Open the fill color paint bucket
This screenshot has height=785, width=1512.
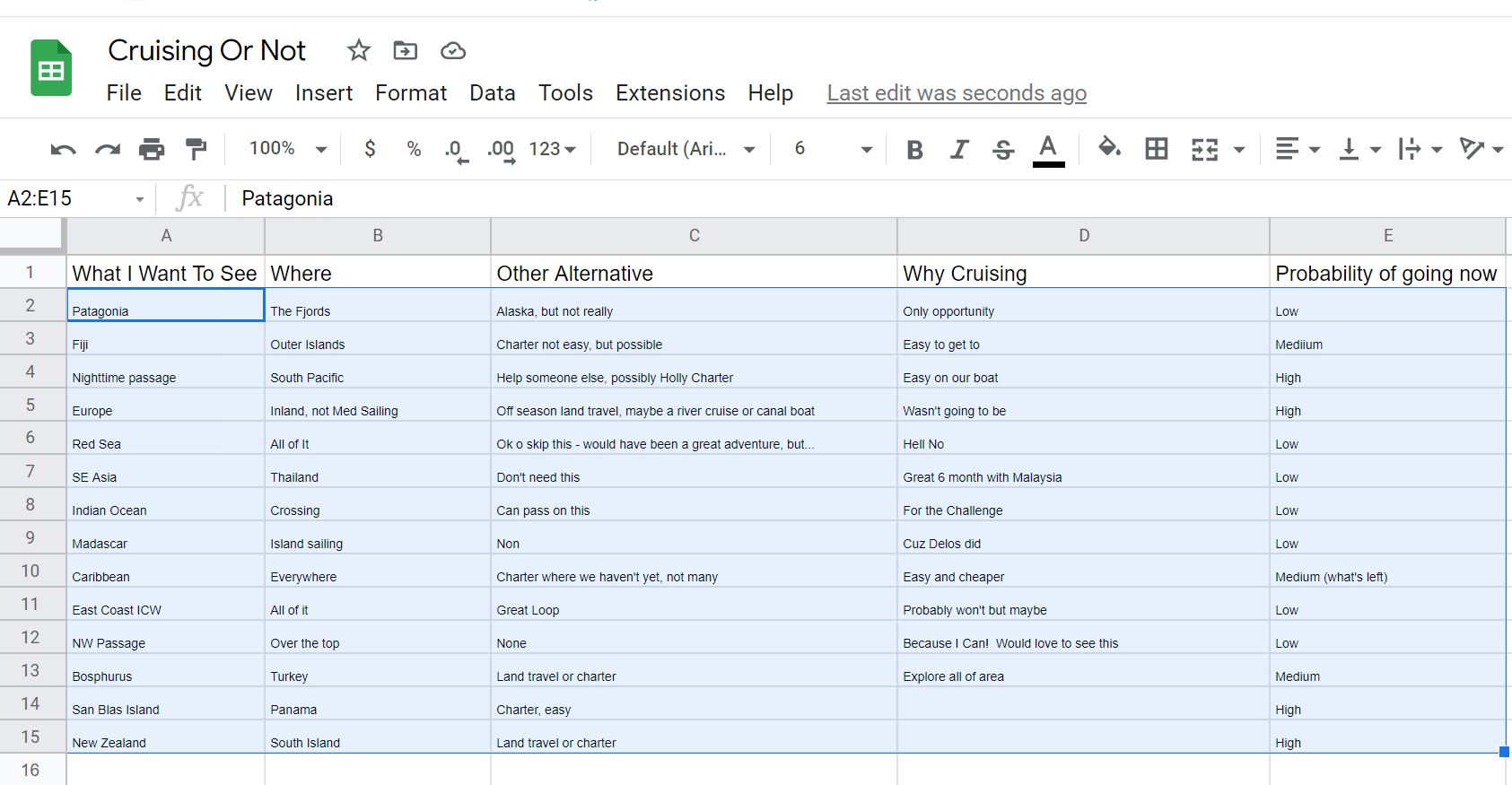coord(1109,147)
